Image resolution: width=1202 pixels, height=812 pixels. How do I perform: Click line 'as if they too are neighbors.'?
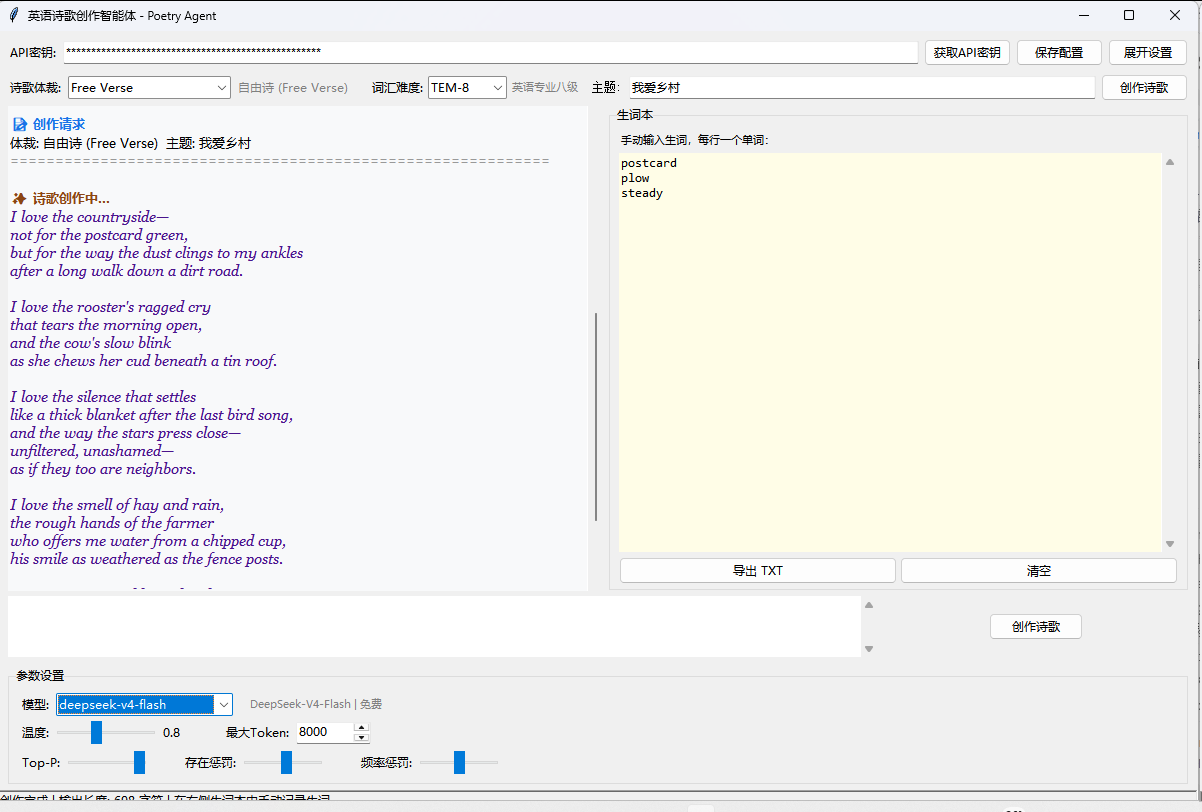[x=103, y=469]
